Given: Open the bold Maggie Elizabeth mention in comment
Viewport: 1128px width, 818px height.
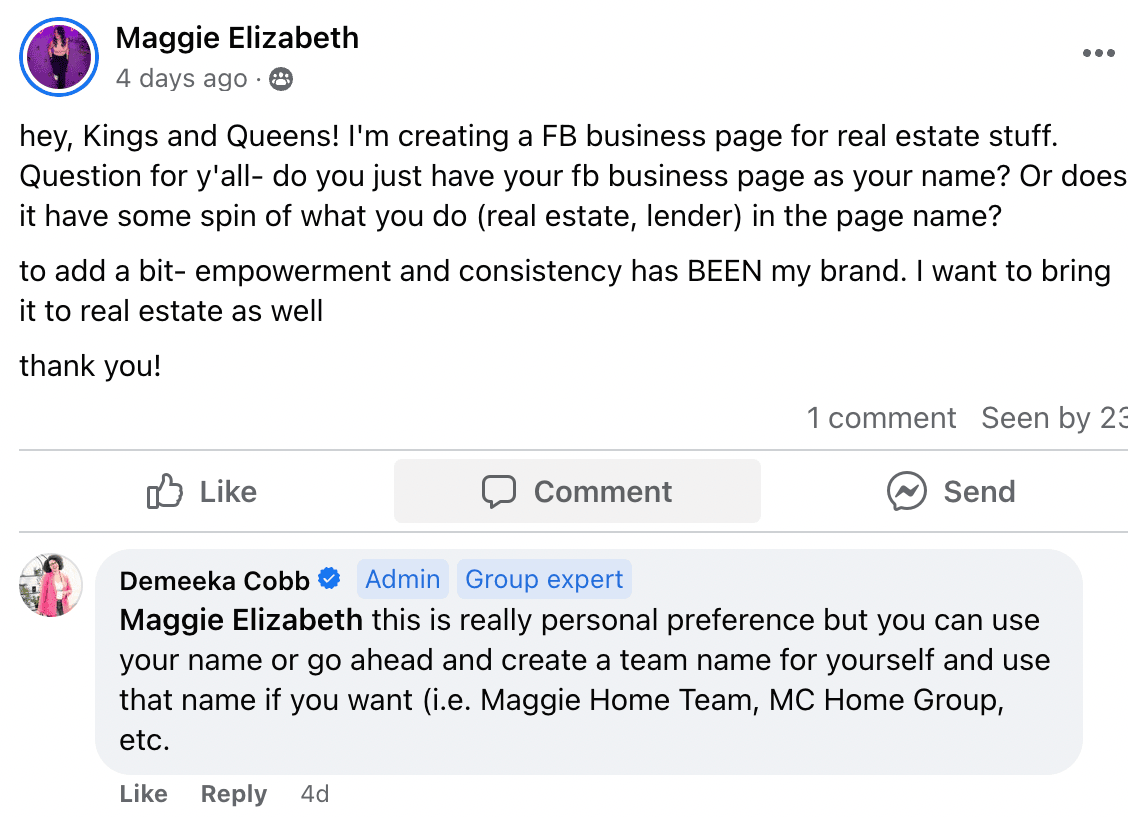Looking at the screenshot, I should point(241,621).
